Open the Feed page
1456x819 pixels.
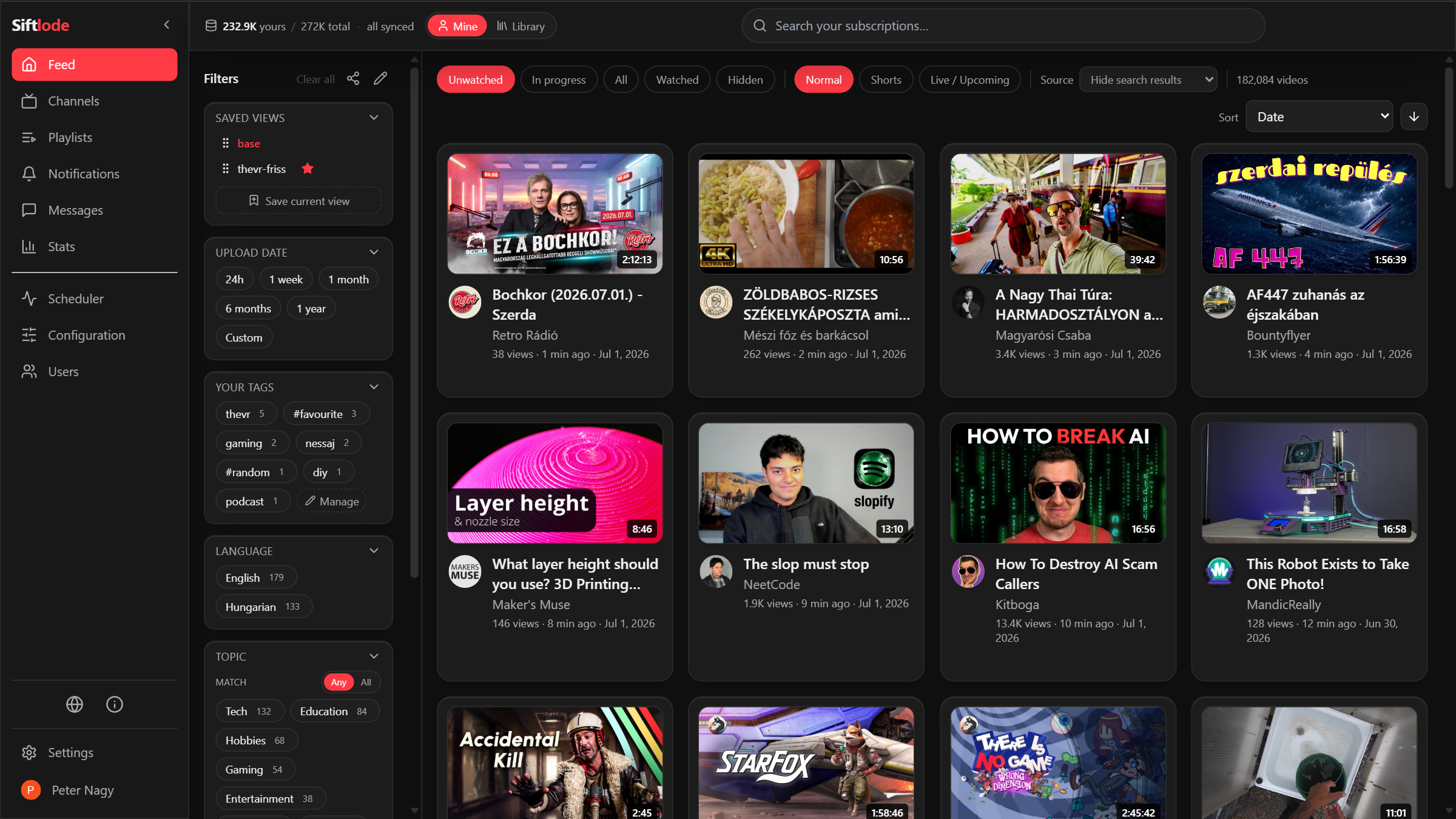click(x=95, y=64)
